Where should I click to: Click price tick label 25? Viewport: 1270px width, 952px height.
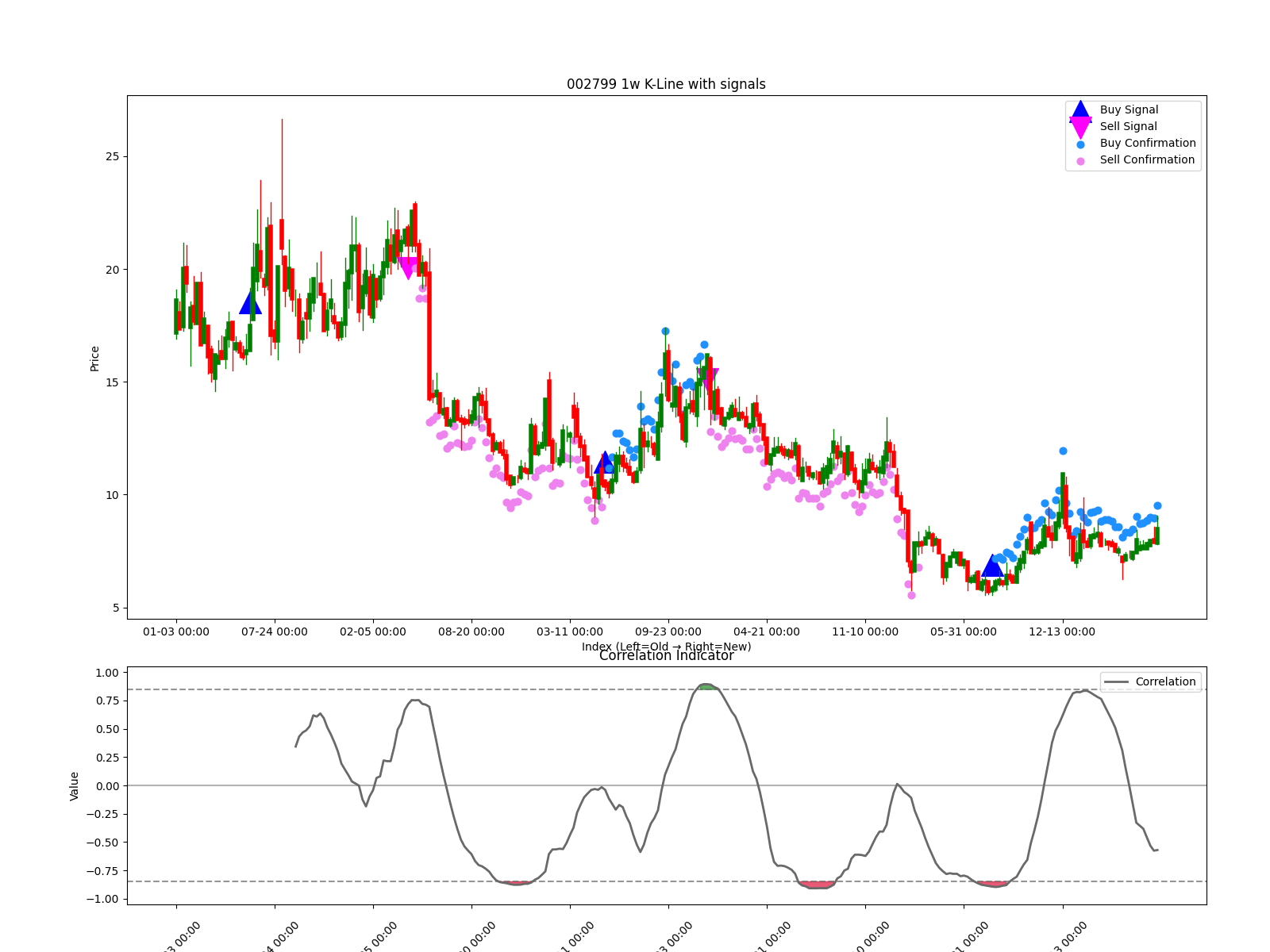point(112,156)
